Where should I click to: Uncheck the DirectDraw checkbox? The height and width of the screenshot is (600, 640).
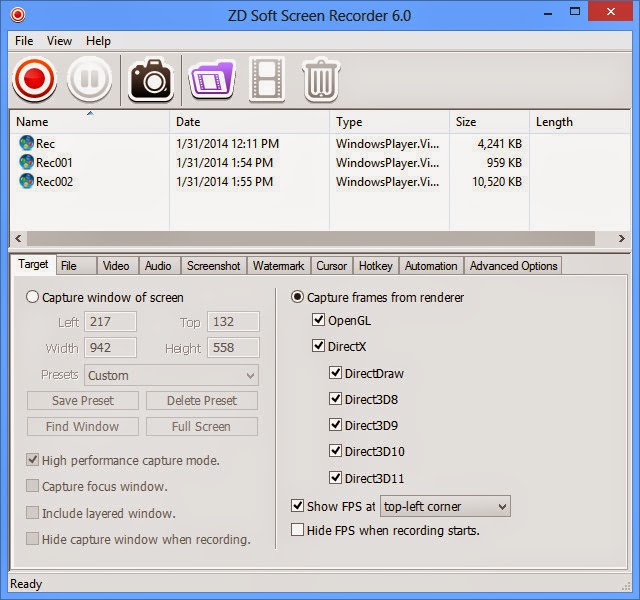(335, 372)
